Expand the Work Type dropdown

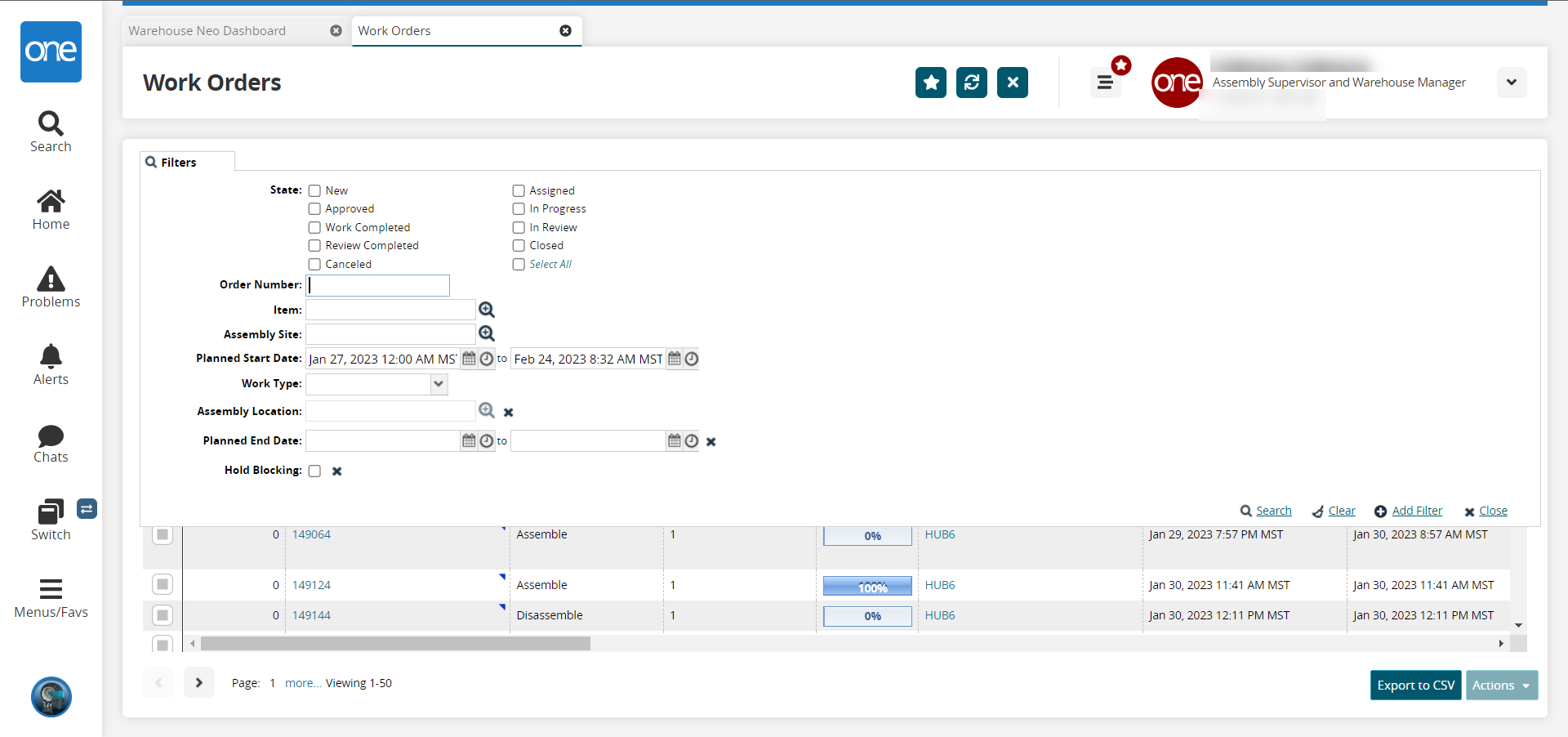(x=439, y=384)
